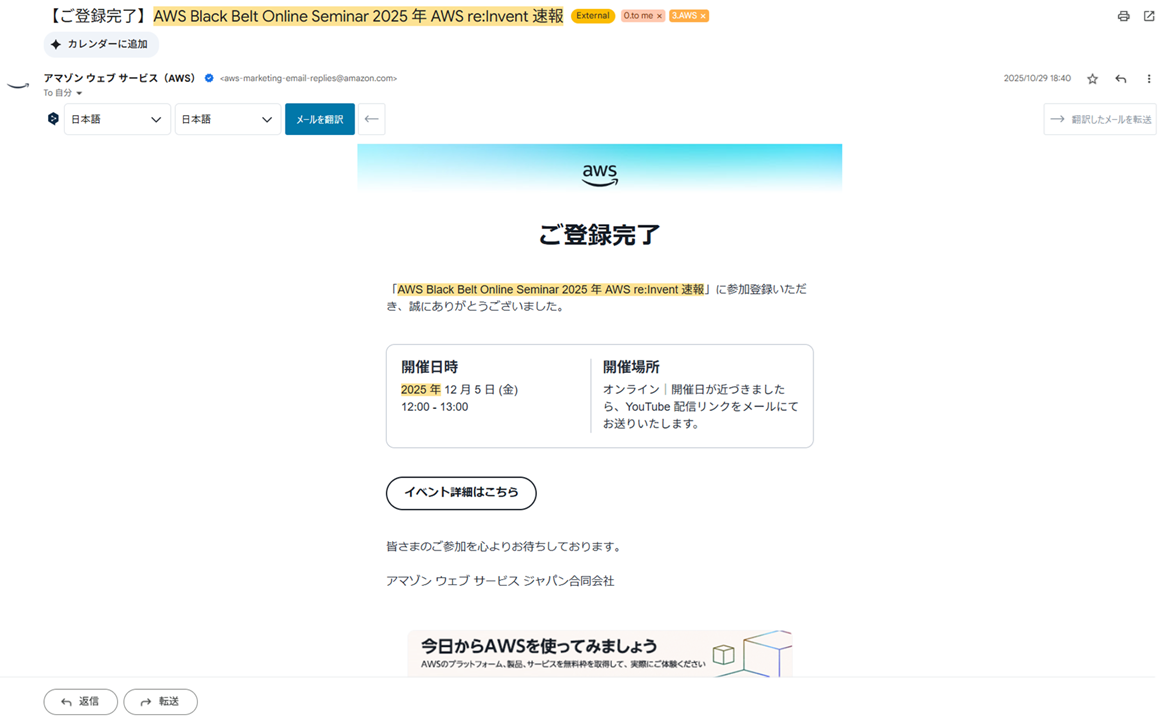Click the カレンダーに追加 button

click(100, 44)
